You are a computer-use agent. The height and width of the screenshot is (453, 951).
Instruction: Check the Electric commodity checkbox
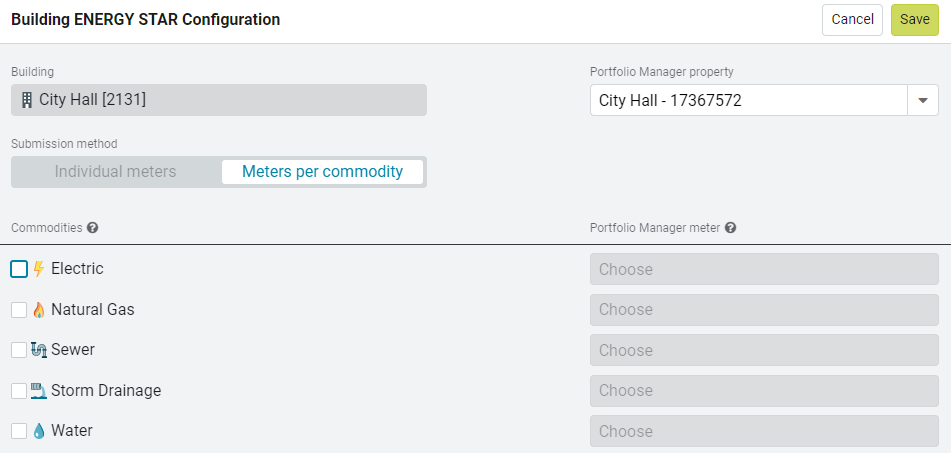click(19, 269)
